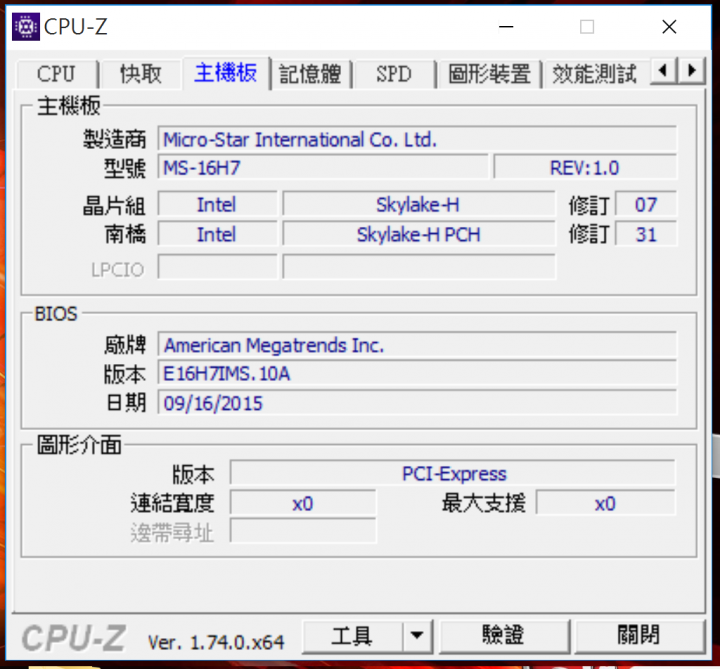Click the CPU-Z app icon in title bar
Viewport: 720px width, 669px height.
[x=26, y=27]
